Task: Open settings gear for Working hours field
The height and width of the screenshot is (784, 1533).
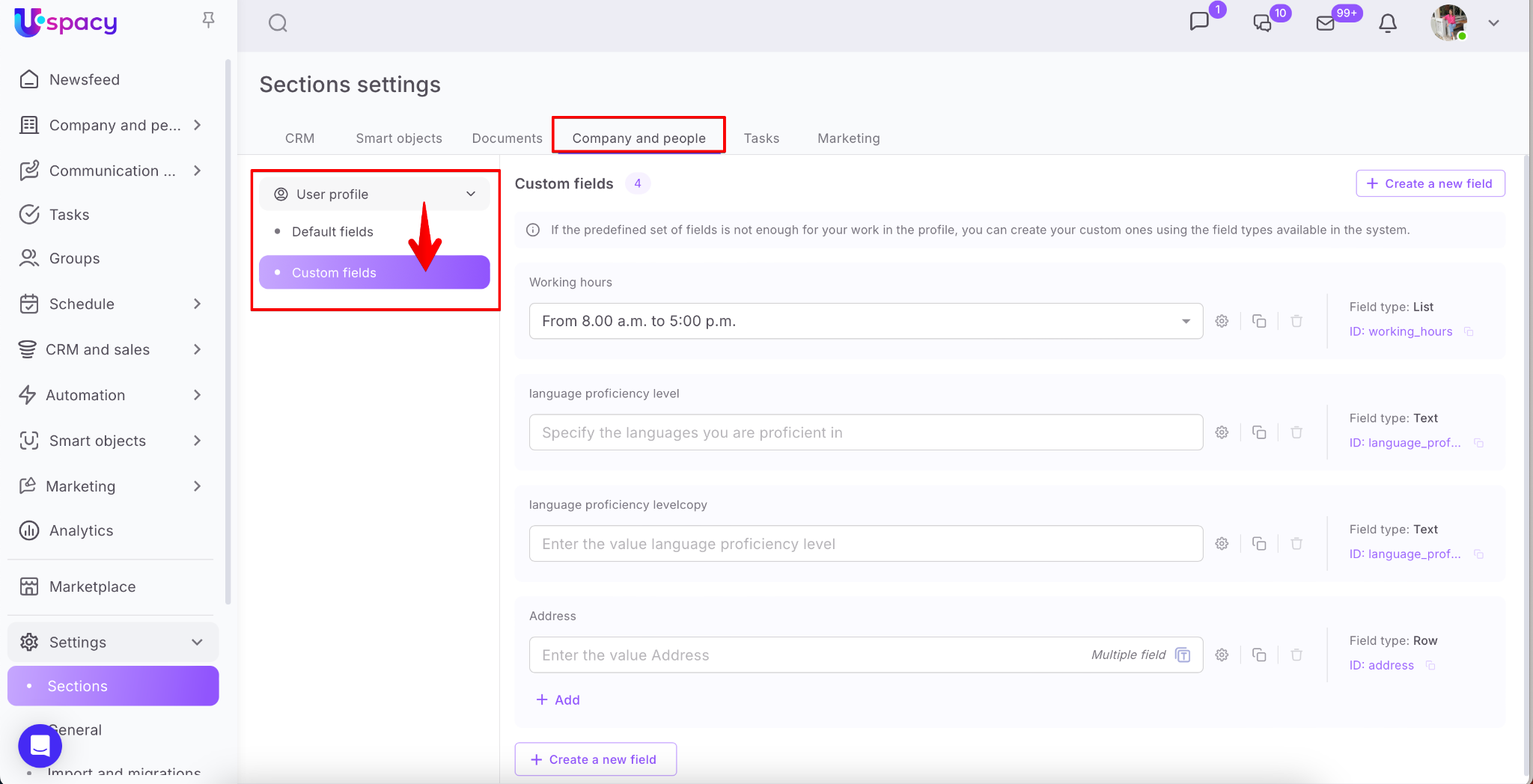Action: [x=1222, y=321]
